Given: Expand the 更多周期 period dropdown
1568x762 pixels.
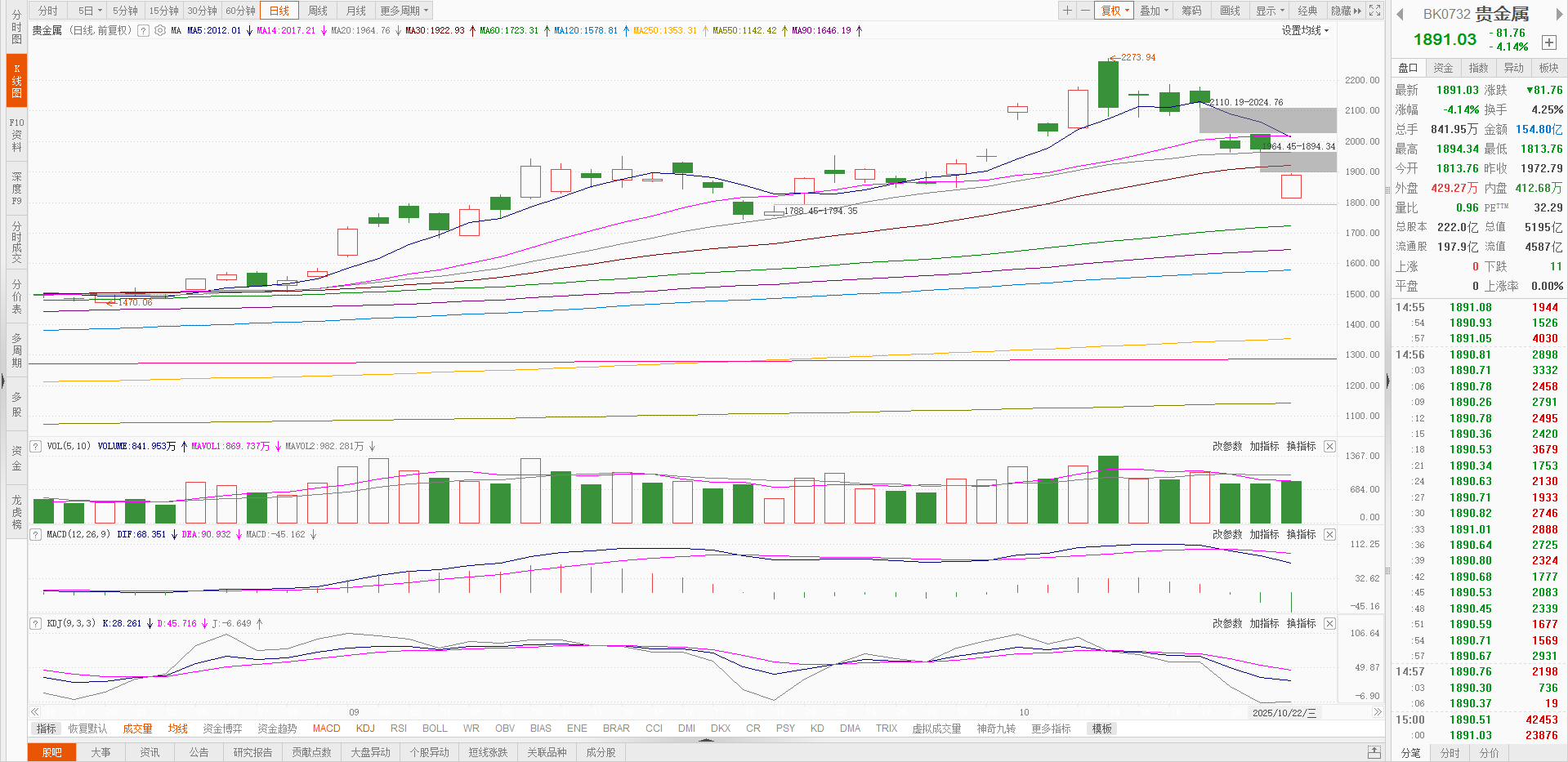Looking at the screenshot, I should [404, 11].
